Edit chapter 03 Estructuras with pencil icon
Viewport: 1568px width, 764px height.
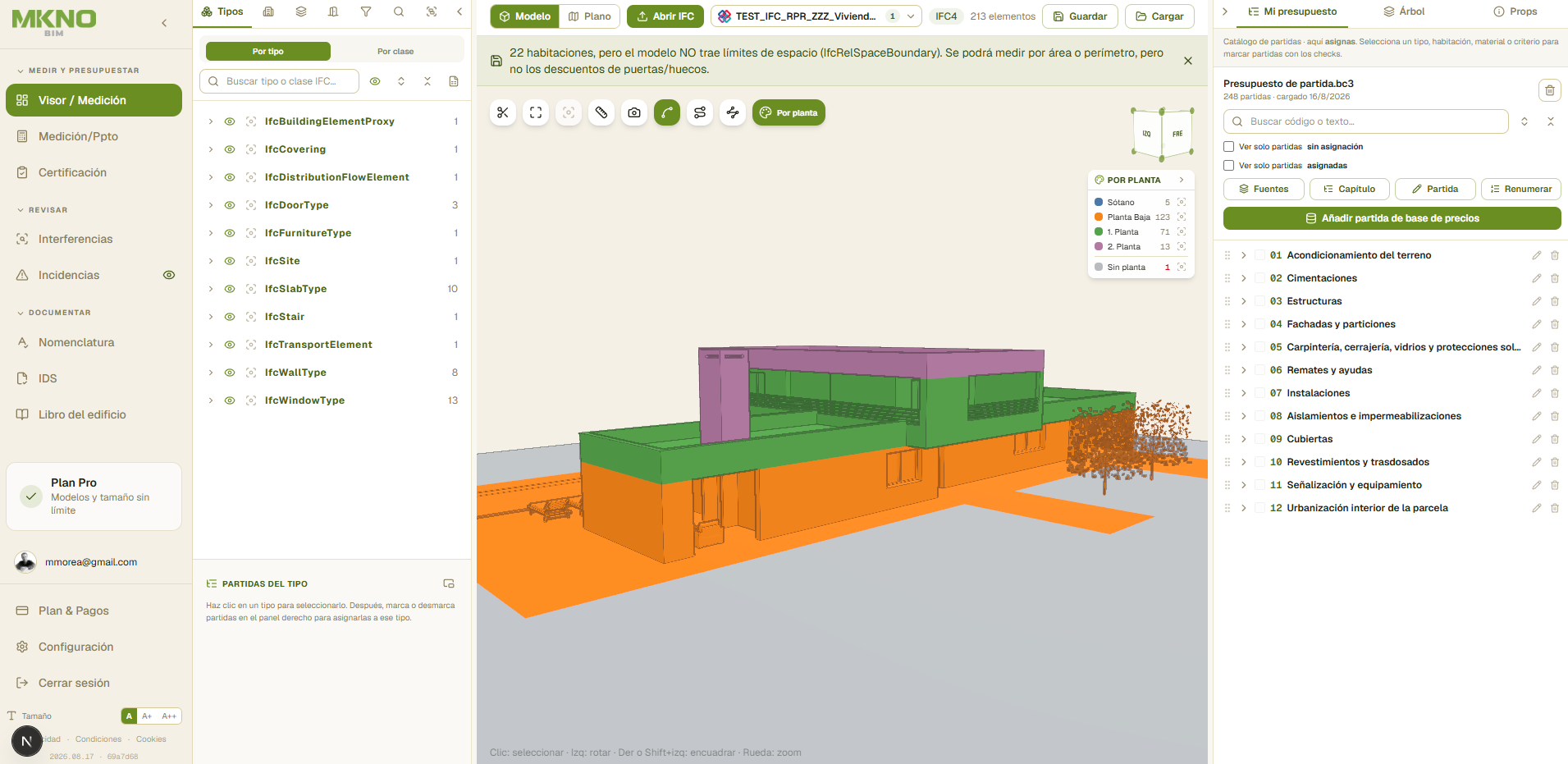coord(1537,301)
